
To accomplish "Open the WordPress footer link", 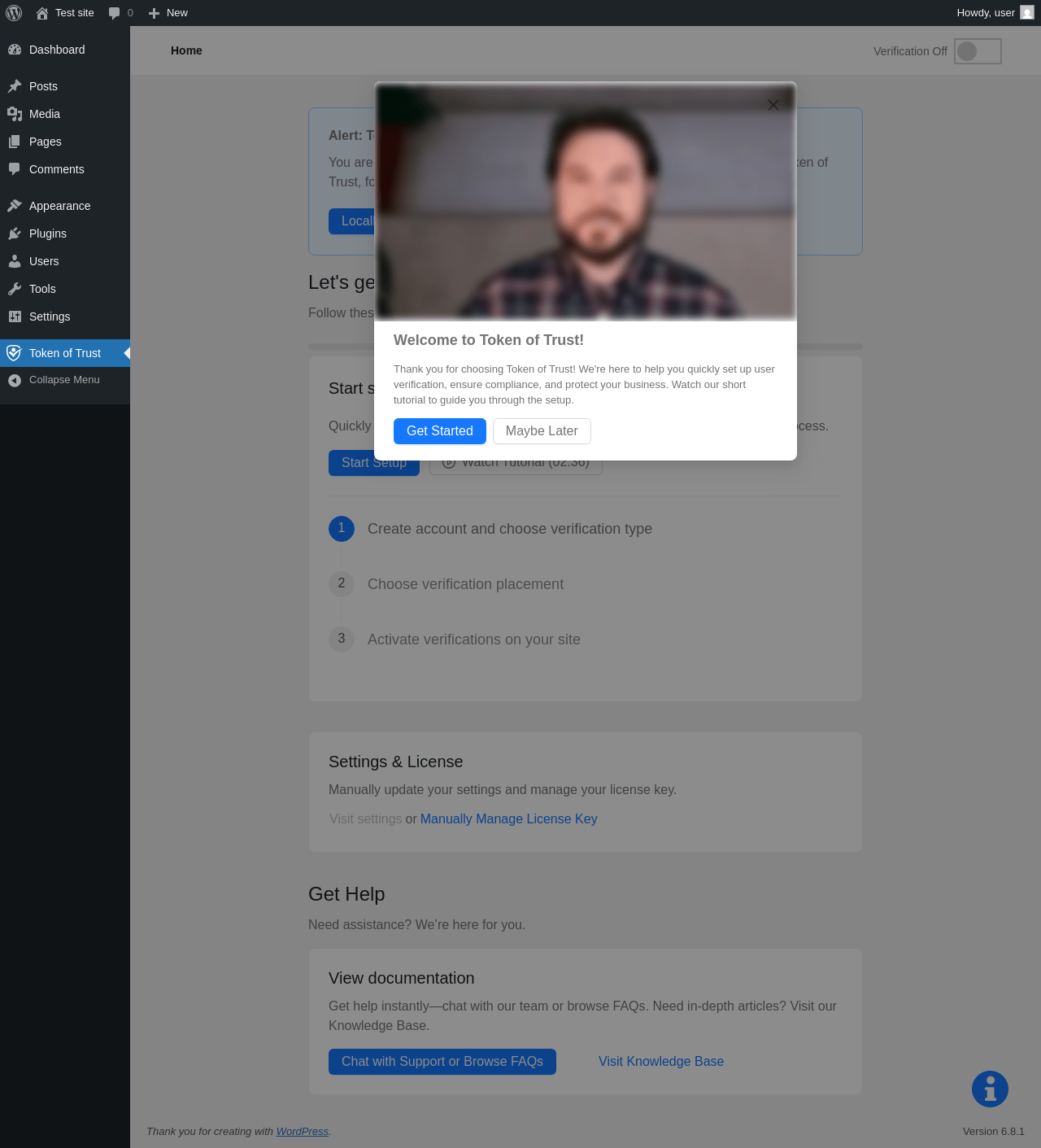I will pyautogui.click(x=303, y=1132).
